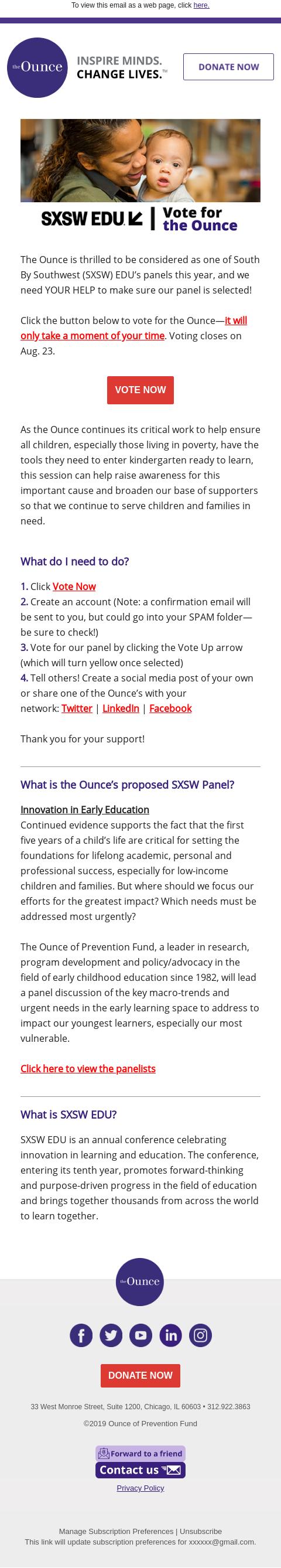The height and width of the screenshot is (1568, 281).
Task: Follow the 'only take a moment' link
Action: [133, 328]
